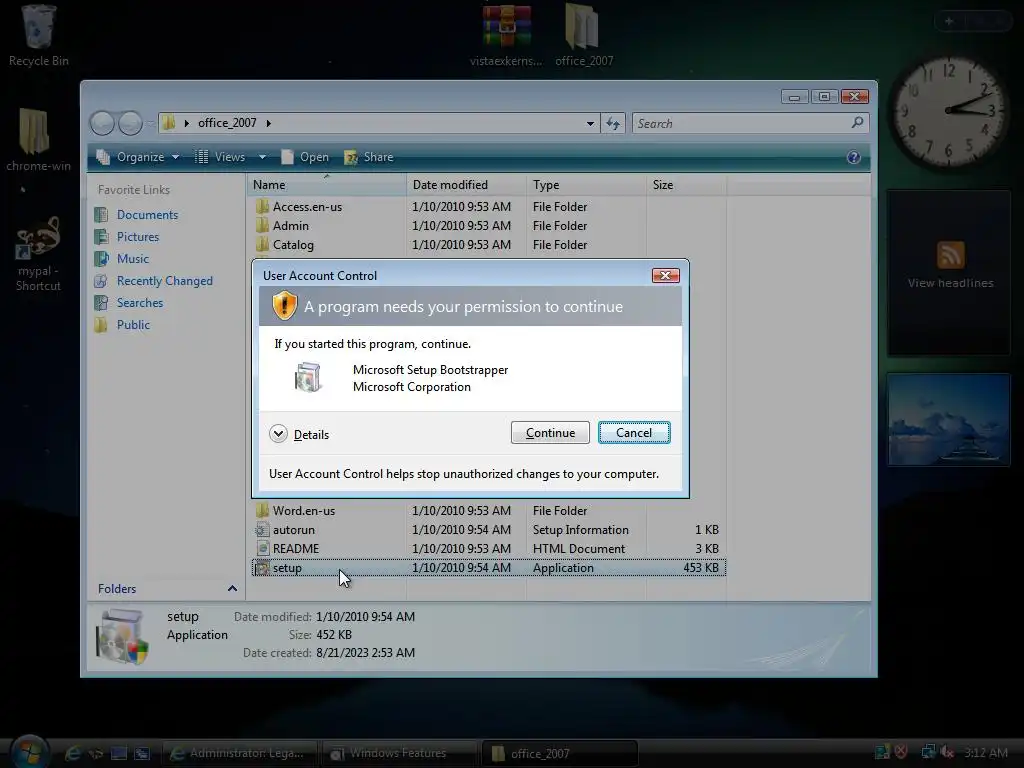Image resolution: width=1024 pixels, height=768 pixels.
Task: Minimize the office_2007 Explorer window
Action: [x=794, y=97]
